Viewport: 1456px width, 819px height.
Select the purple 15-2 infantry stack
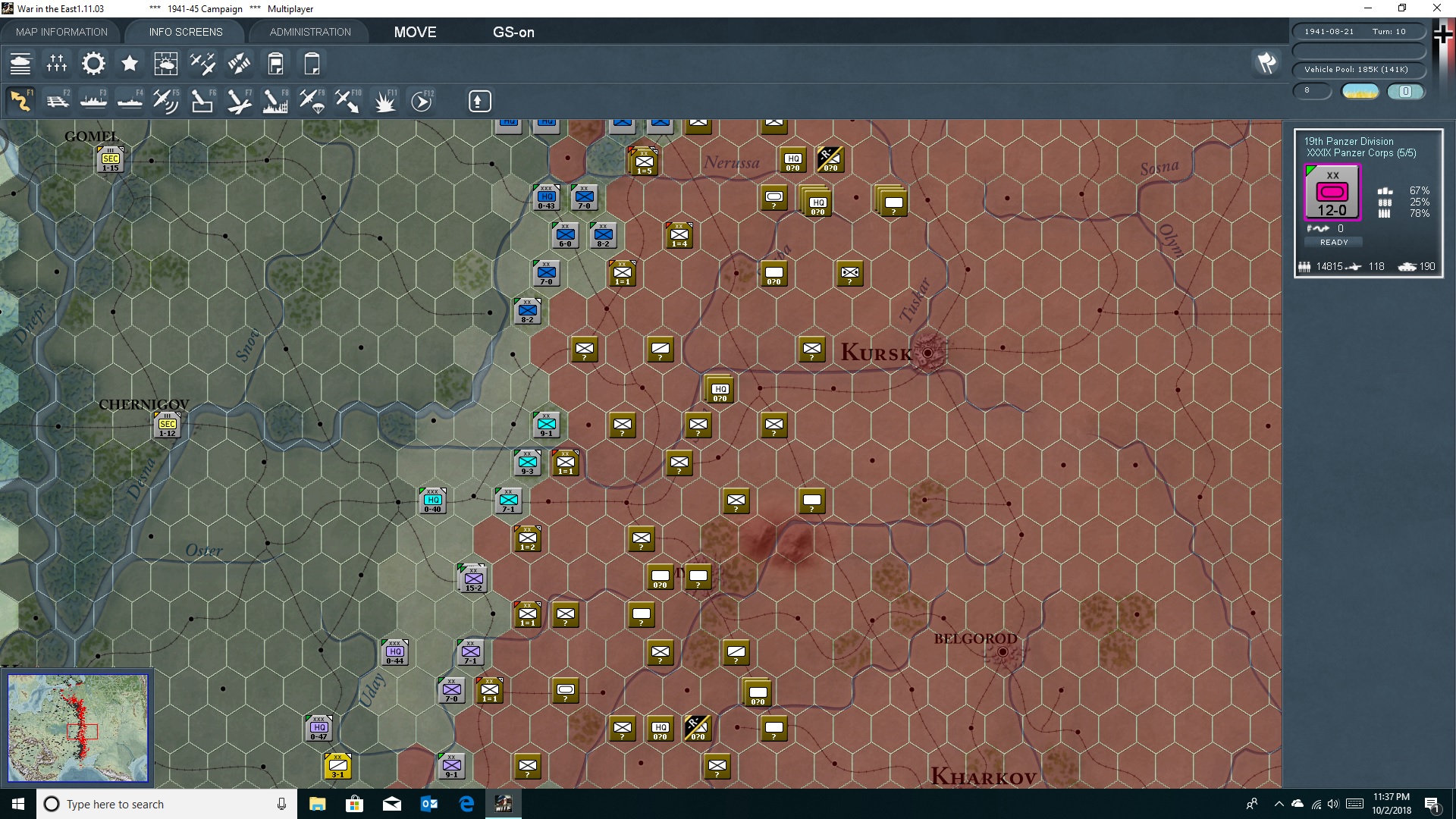(x=472, y=578)
